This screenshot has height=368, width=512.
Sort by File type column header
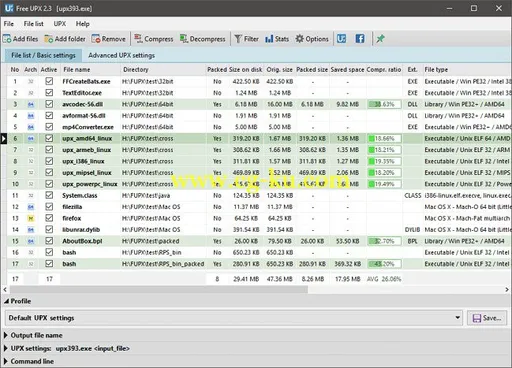(467, 70)
